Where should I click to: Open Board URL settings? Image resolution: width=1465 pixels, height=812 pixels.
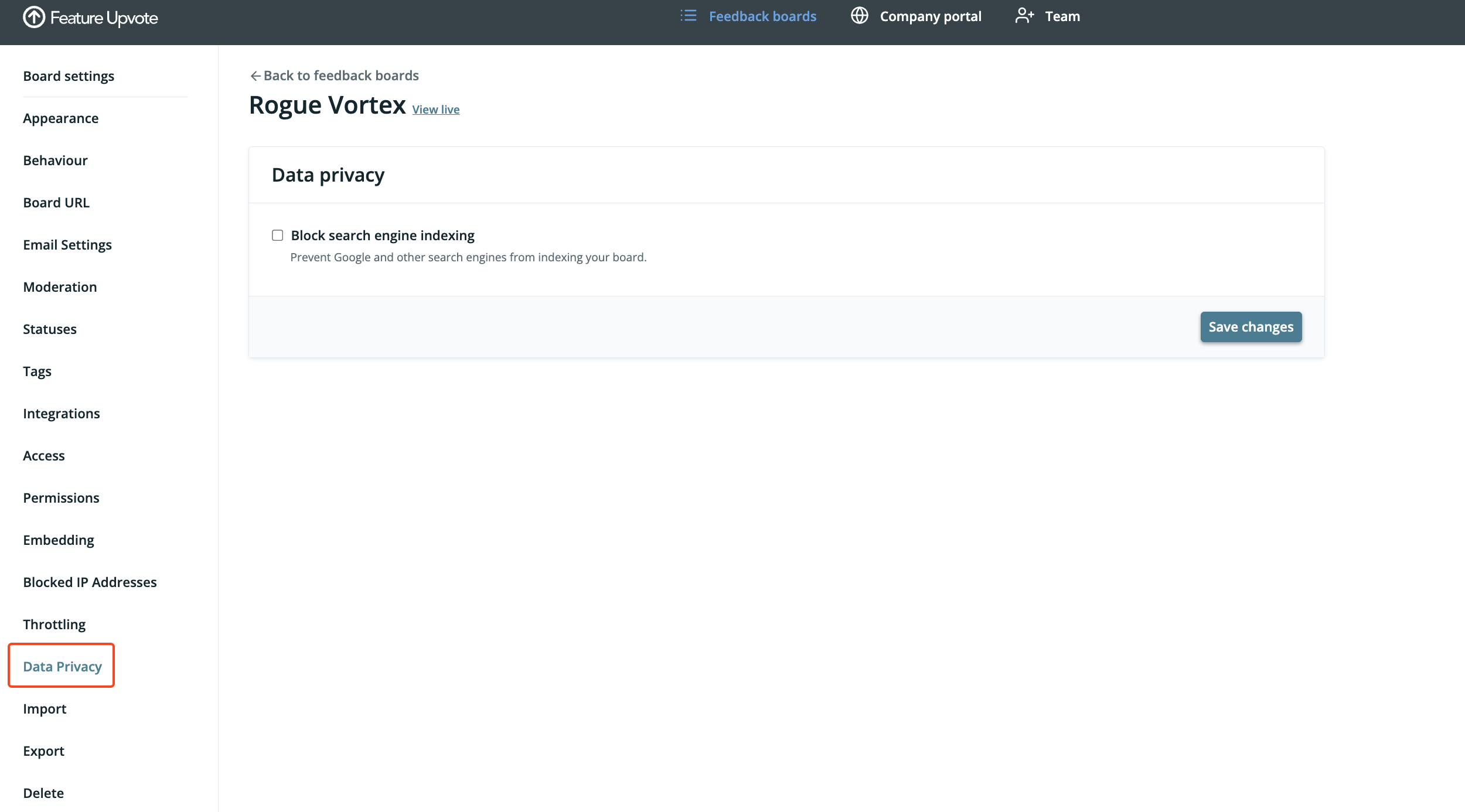56,203
